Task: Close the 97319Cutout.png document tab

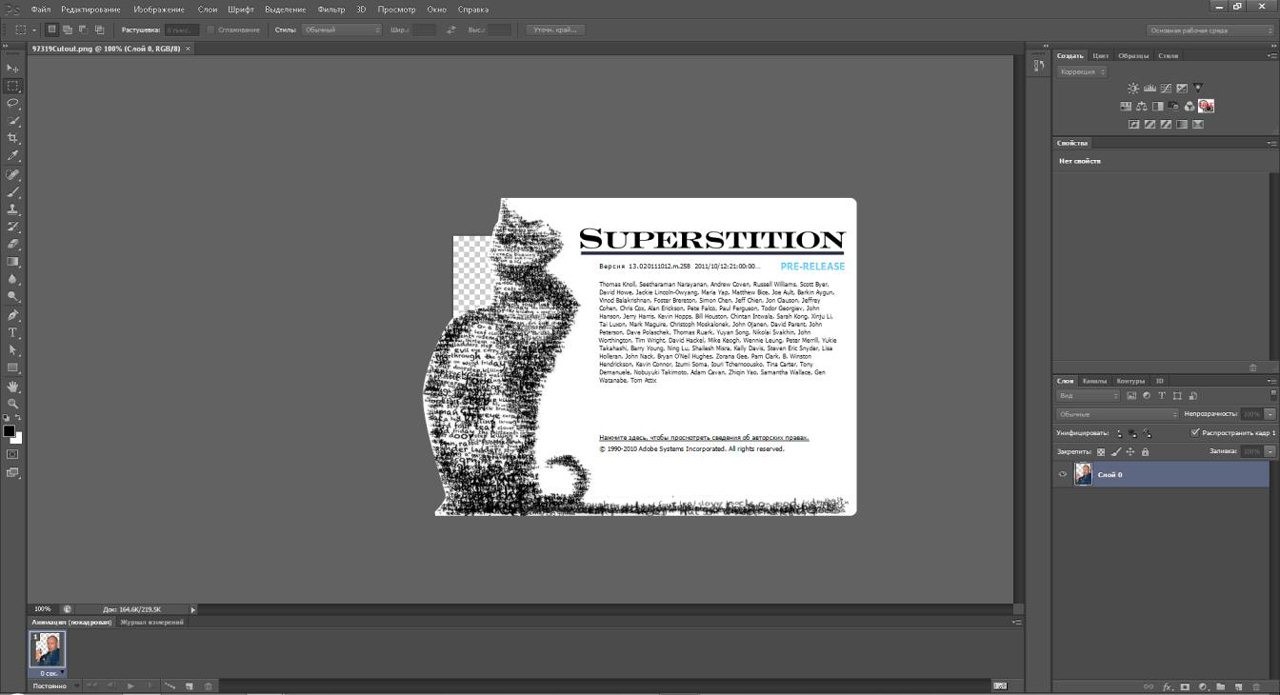Action: [188, 48]
